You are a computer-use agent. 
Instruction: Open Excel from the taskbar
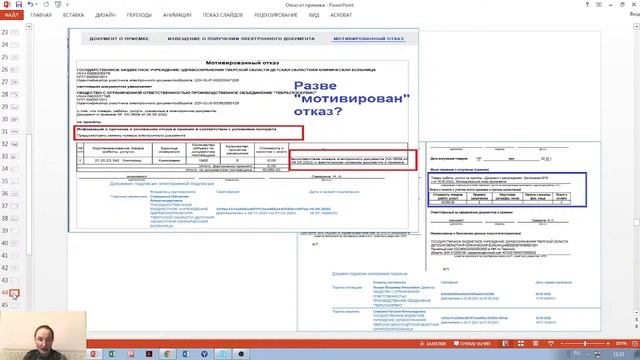click(x=112, y=354)
